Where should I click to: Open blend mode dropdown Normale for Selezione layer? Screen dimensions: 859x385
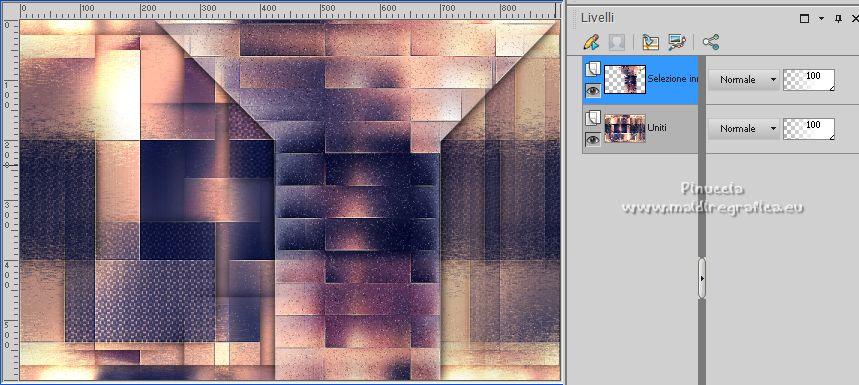tap(743, 79)
